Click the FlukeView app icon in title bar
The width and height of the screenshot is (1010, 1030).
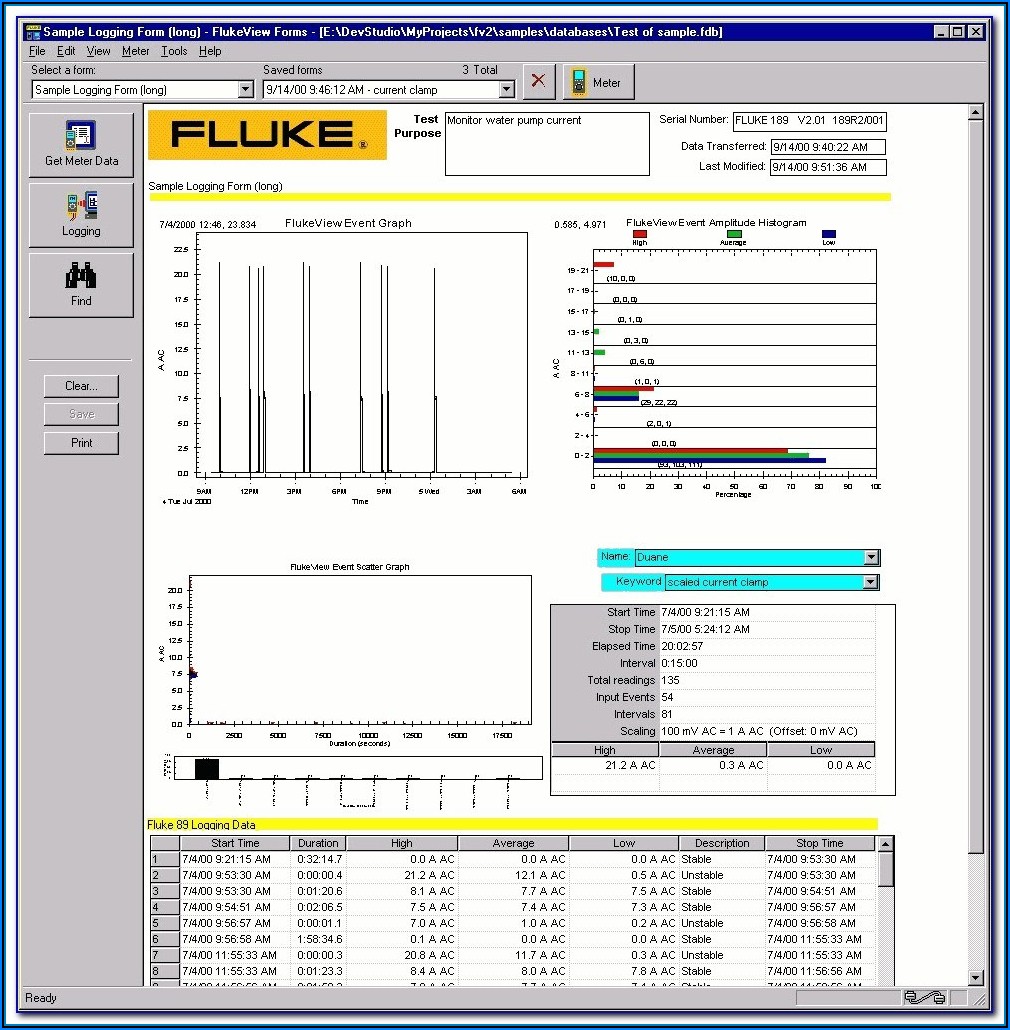(33, 32)
